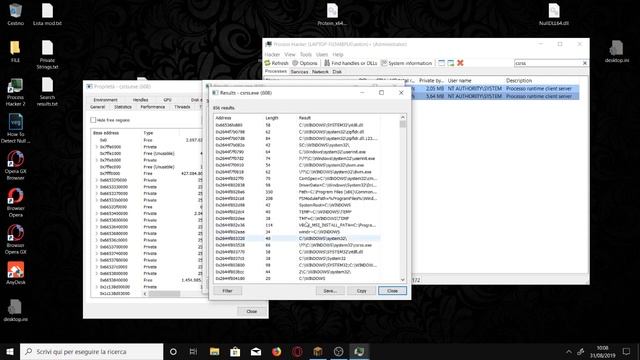Open the Threads tab in Properties
The height and width of the screenshot is (360, 640).
[x=182, y=107]
